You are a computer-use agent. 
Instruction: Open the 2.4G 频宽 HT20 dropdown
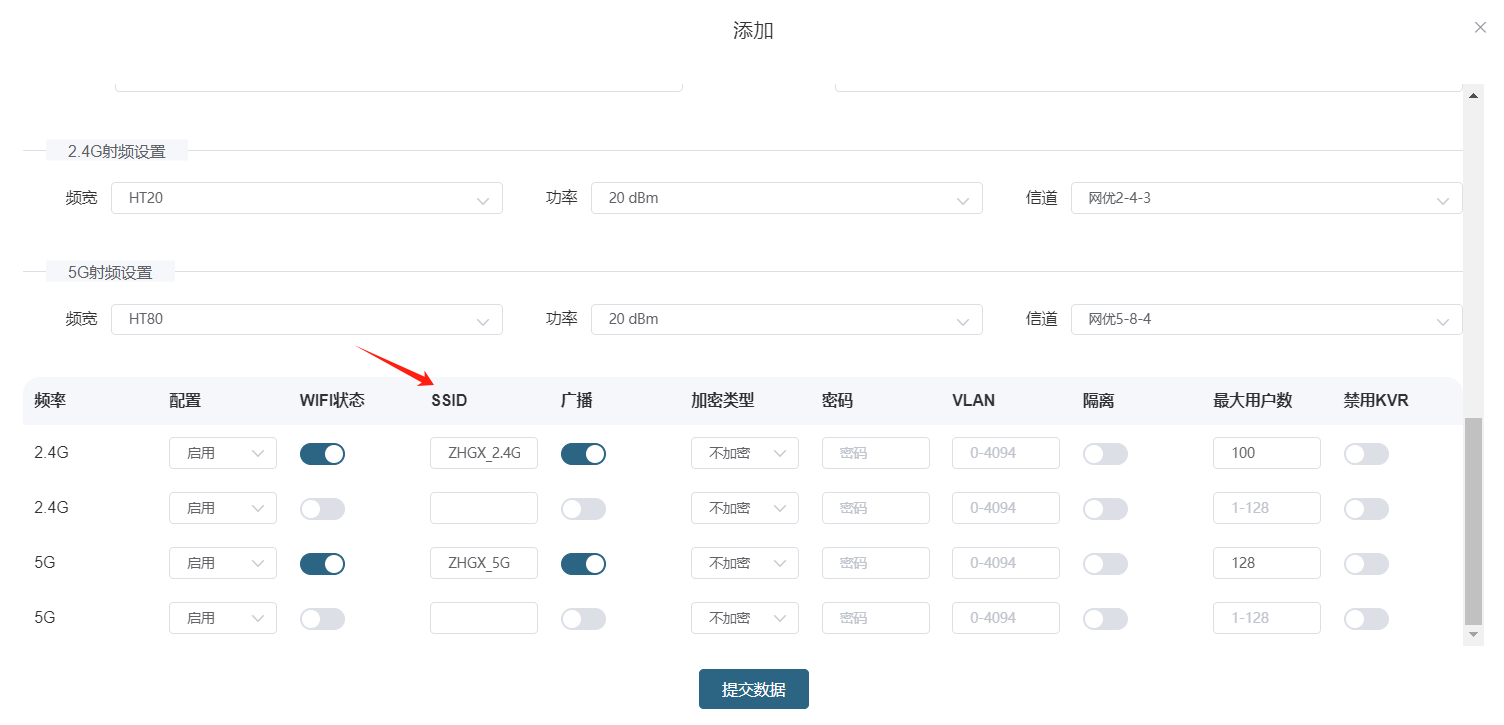click(306, 198)
